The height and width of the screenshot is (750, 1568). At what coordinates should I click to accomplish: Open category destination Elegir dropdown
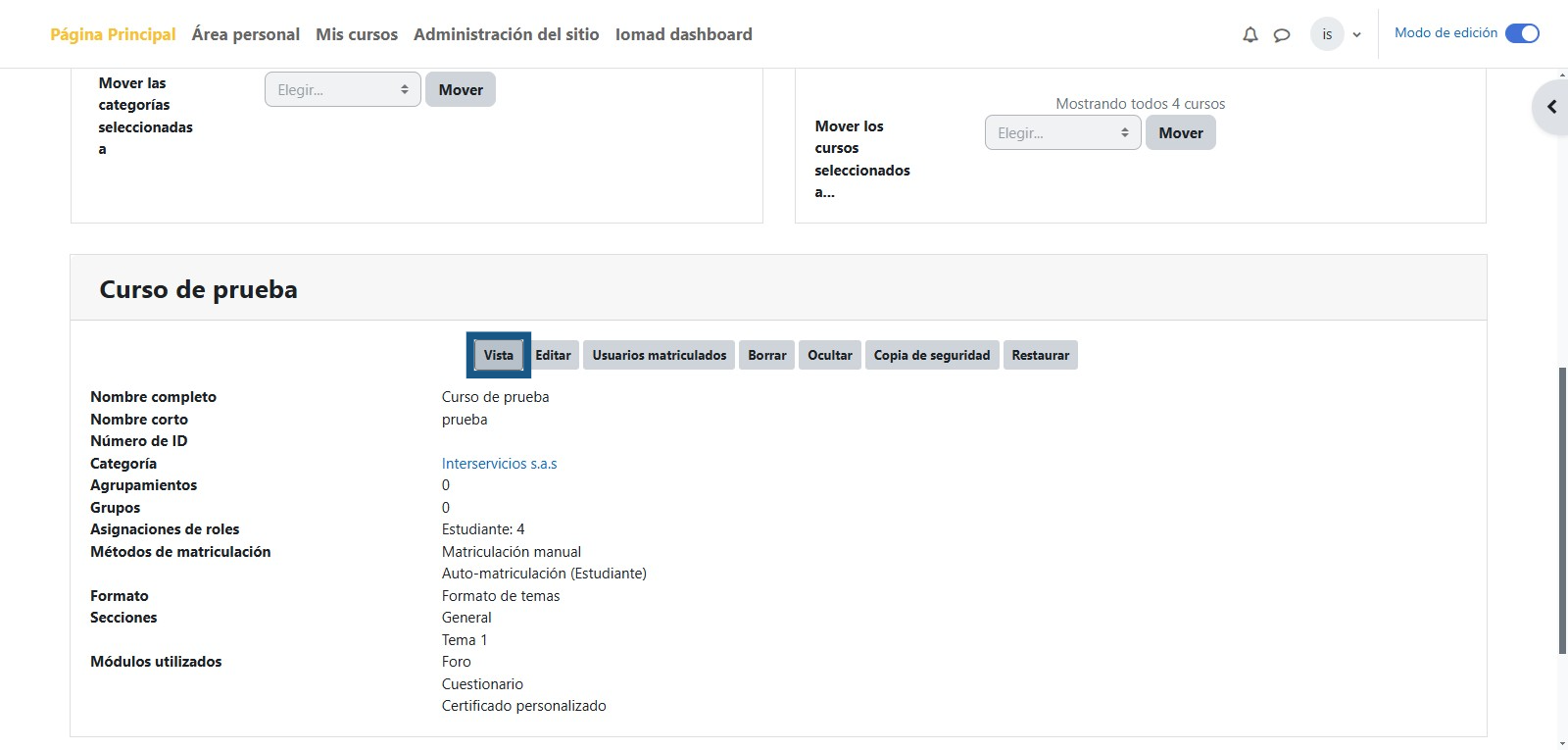click(342, 90)
